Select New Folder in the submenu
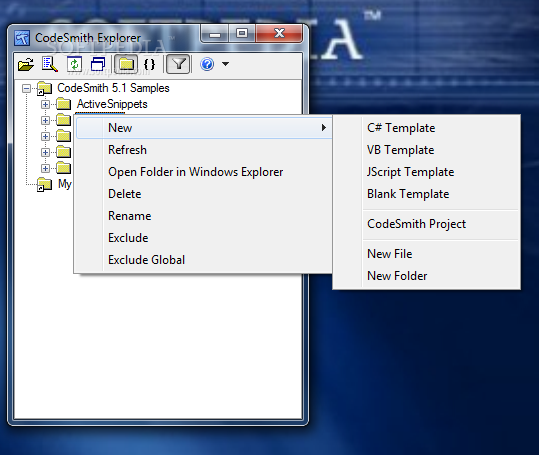Screen dimensions: 539x455 (427, 276)
